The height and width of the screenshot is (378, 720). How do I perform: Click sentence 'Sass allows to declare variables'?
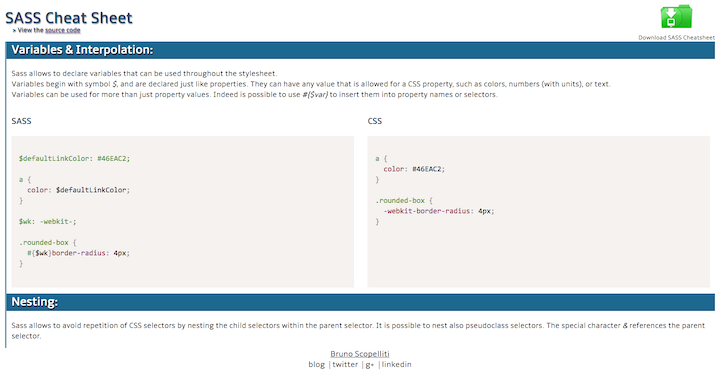coord(144,73)
